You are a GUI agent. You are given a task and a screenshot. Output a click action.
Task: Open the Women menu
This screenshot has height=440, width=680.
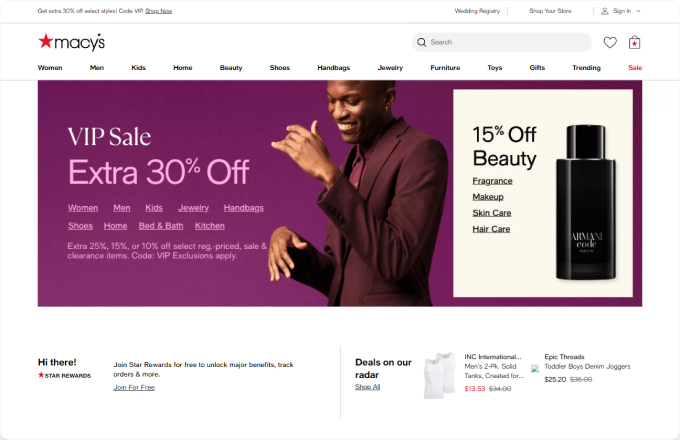[x=50, y=68]
